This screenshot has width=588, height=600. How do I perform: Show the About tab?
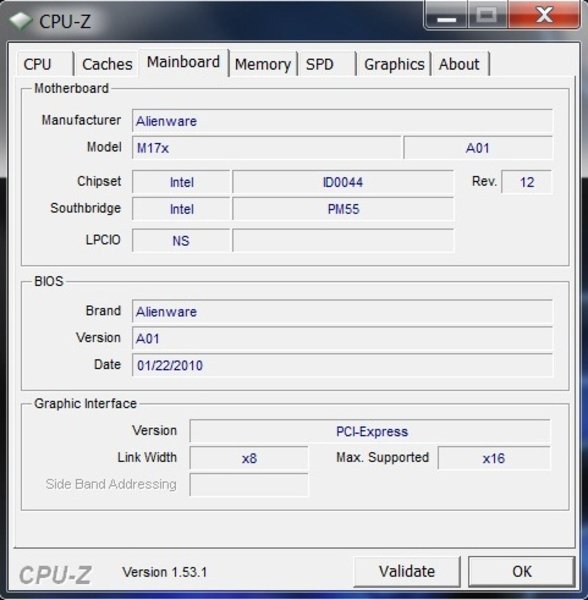click(x=460, y=64)
